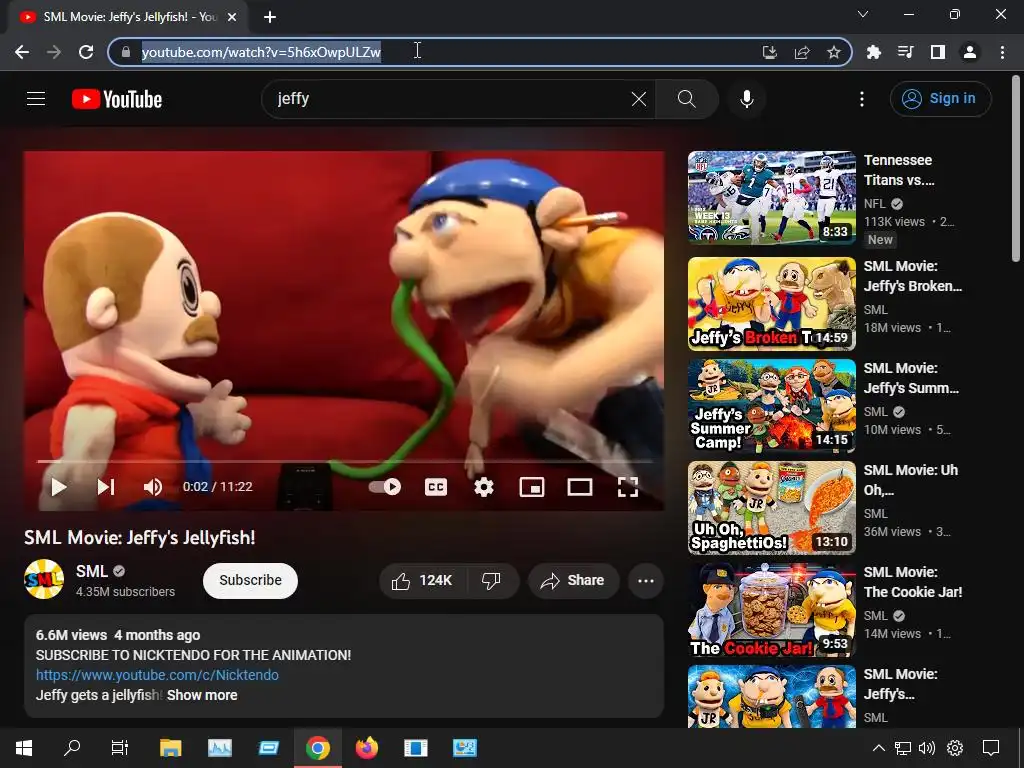Click the Sign in button
1024x768 pixels.
(940, 99)
